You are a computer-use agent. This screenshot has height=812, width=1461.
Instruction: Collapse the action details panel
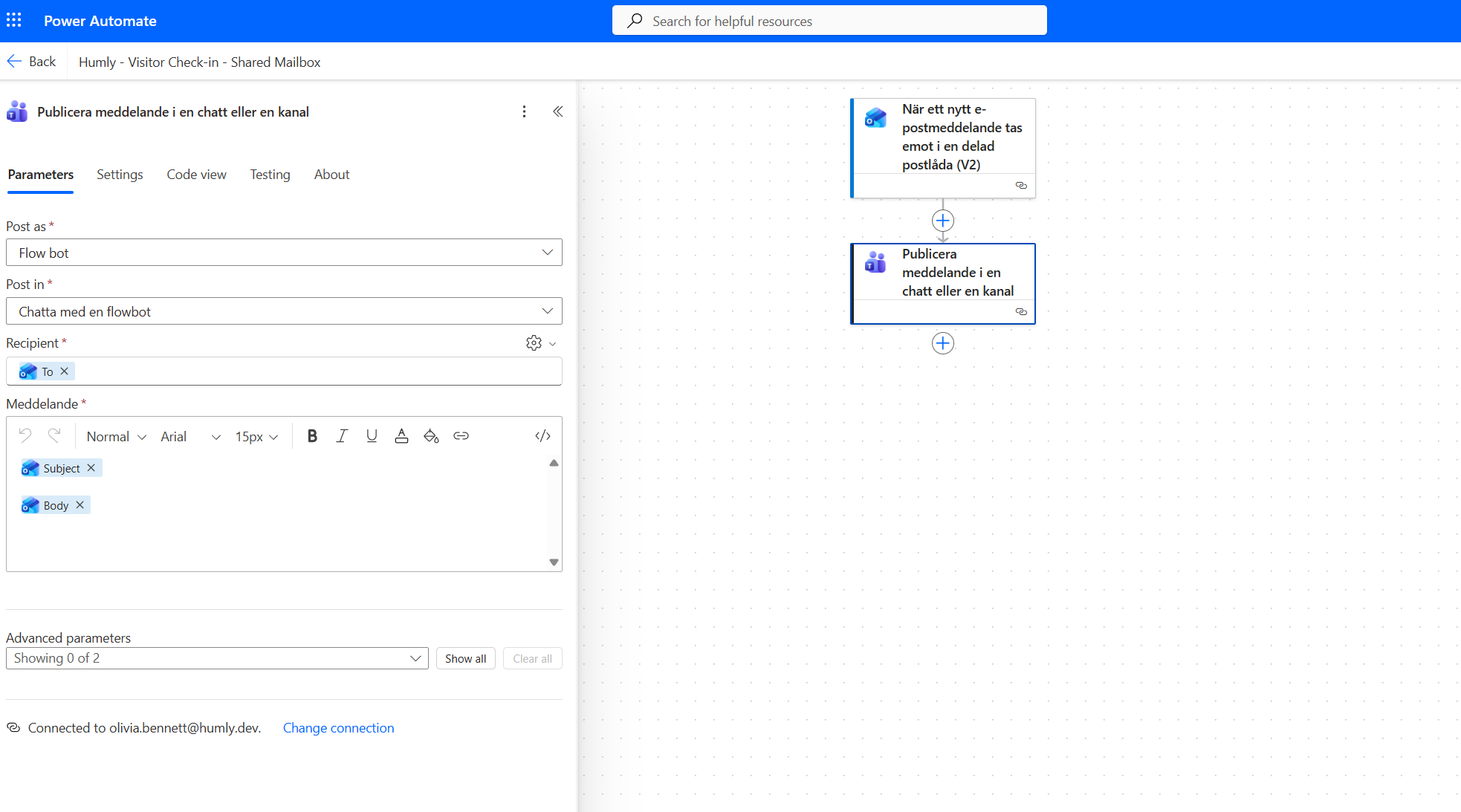[x=557, y=111]
